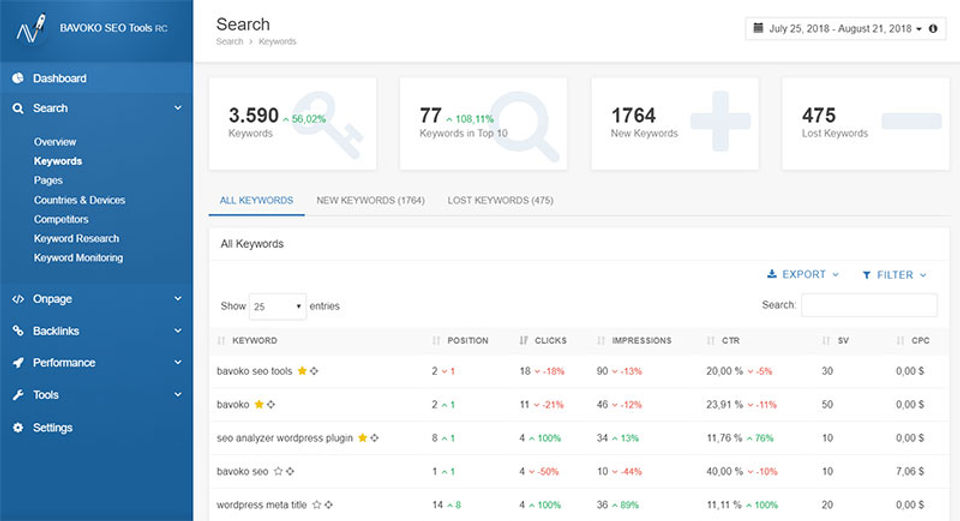Click into the table Search field
Image resolution: width=960 pixels, height=521 pixels.
869,305
